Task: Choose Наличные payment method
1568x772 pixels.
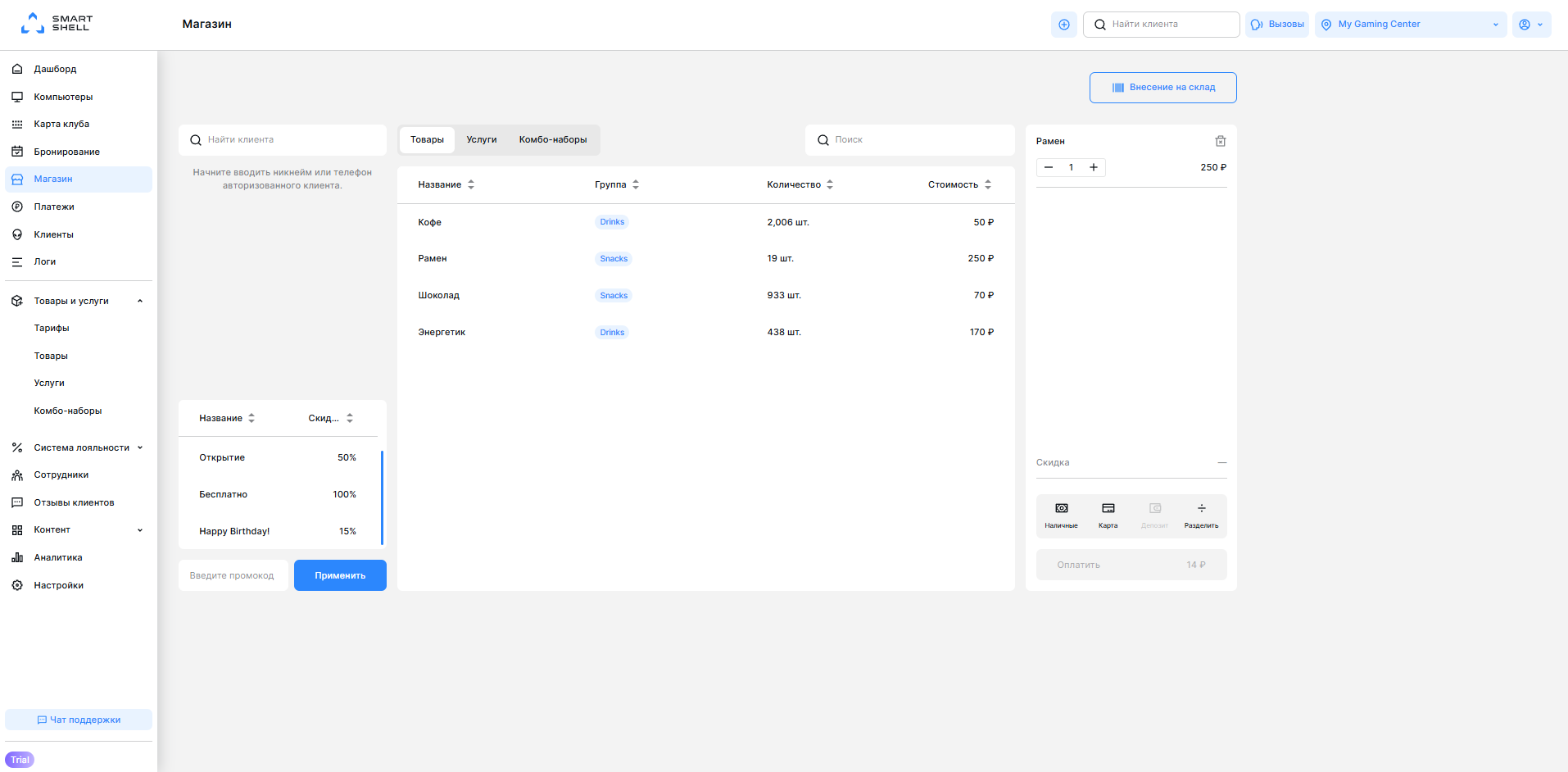Action: tap(1061, 515)
